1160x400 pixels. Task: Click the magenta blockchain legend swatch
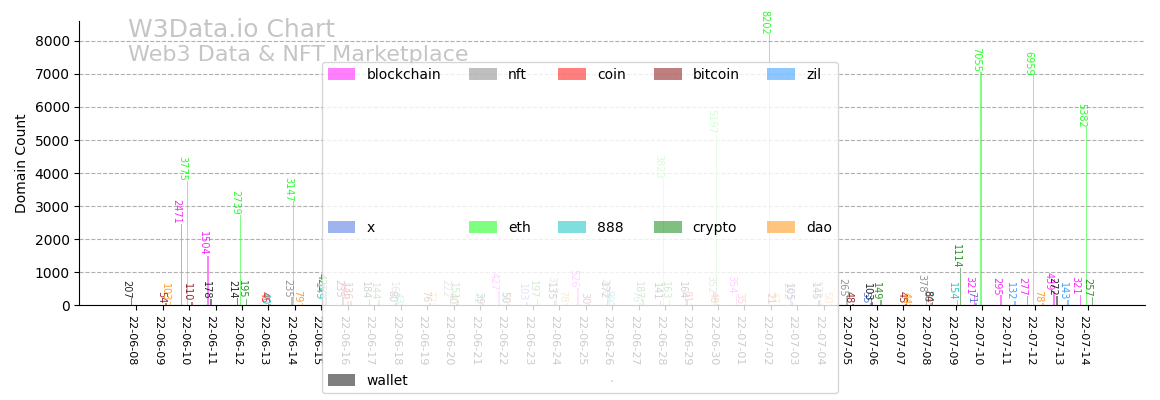click(x=341, y=74)
